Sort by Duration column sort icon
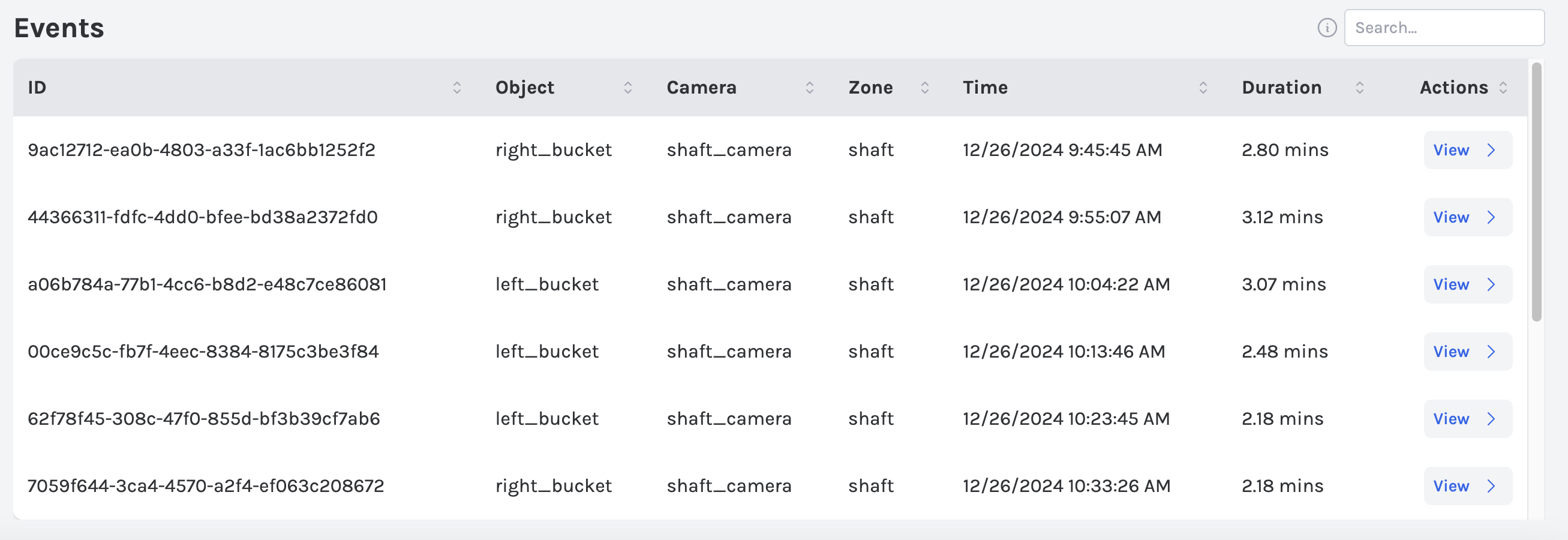1568x540 pixels. [1359, 88]
